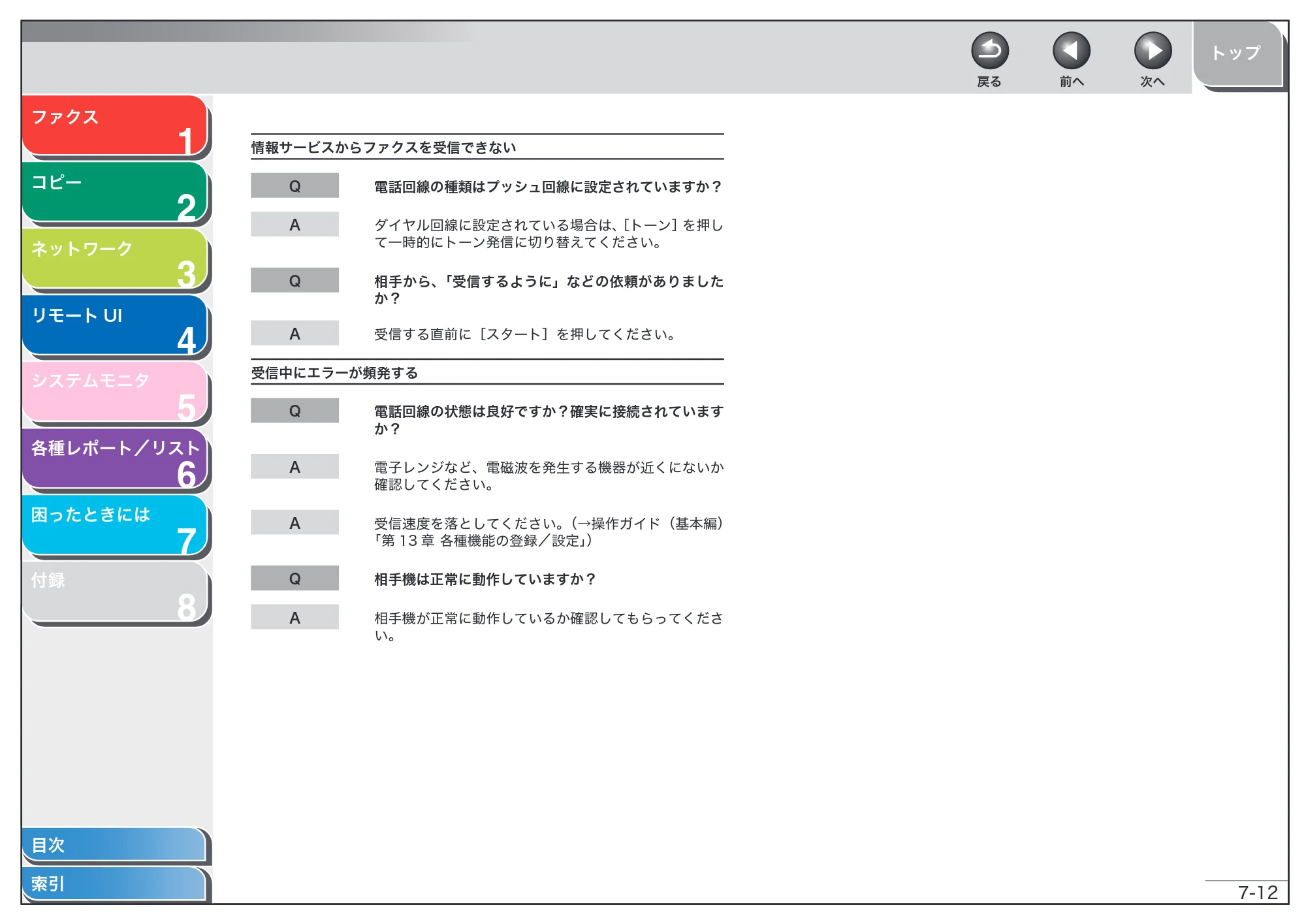1306x924 pixels.
Task: Click page number 7-12
Action: (x=1258, y=893)
